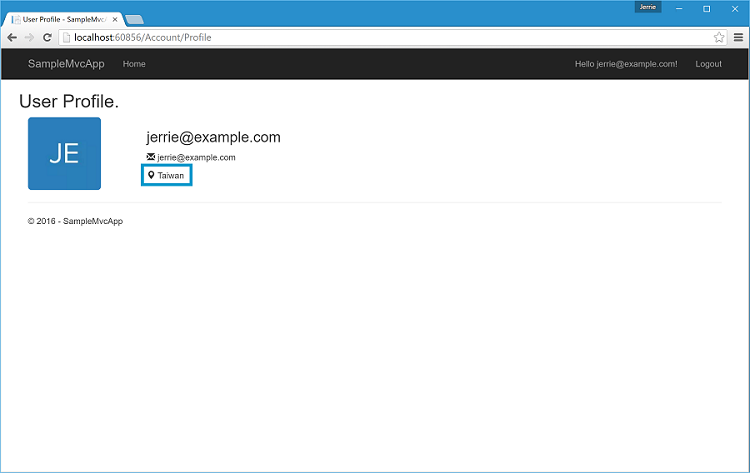Click small jerrie@example.com email text

[x=196, y=157]
